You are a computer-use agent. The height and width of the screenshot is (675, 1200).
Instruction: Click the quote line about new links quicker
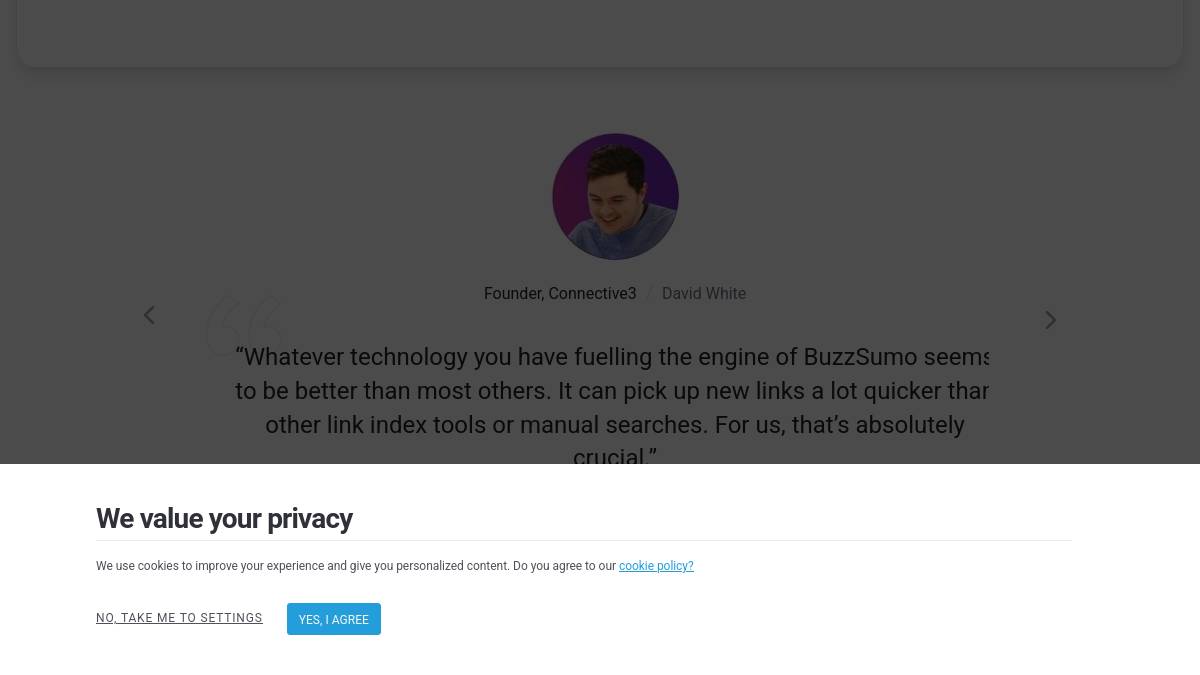click(x=612, y=391)
